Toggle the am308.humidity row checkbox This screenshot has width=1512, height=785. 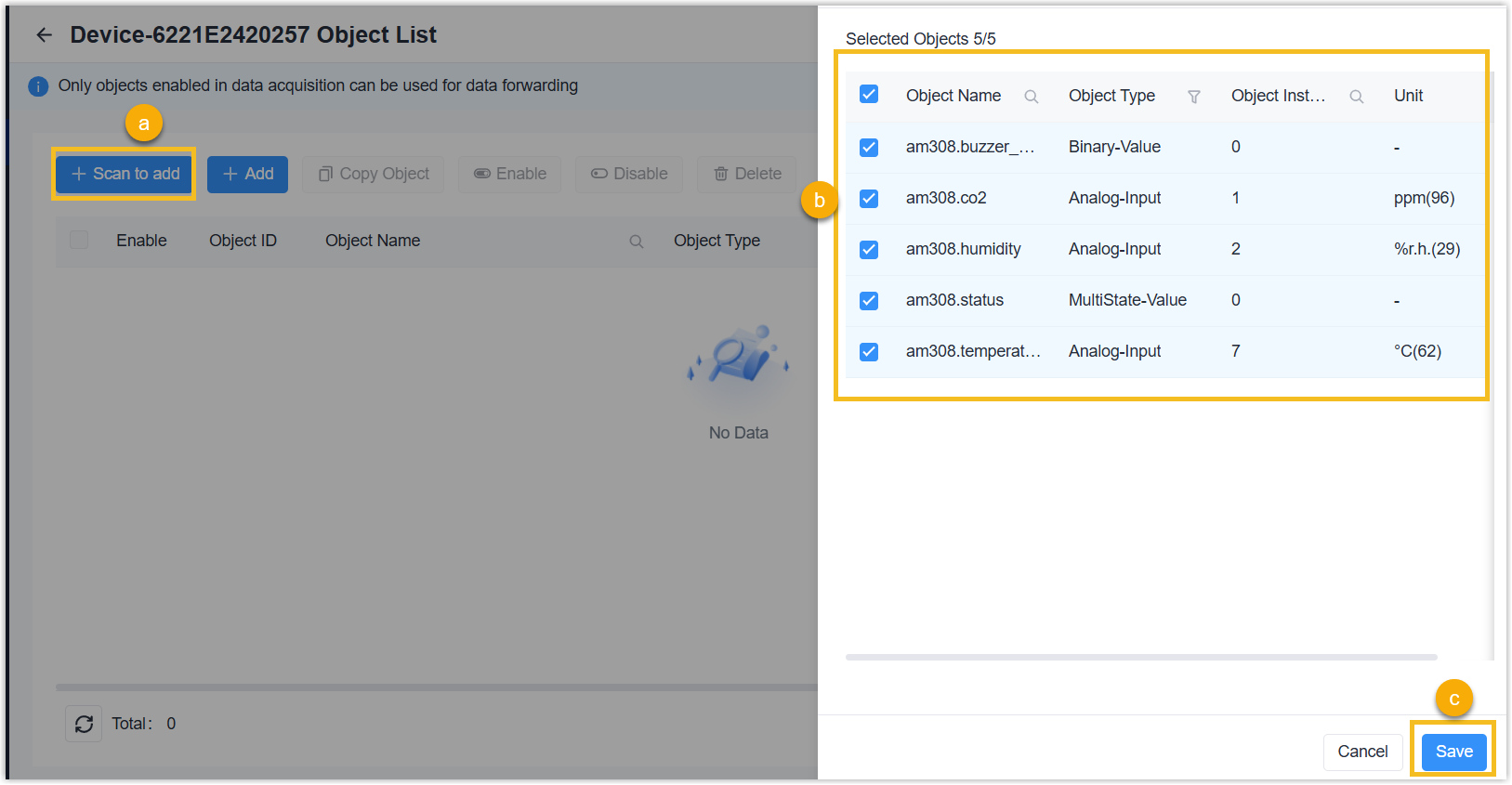pos(869,250)
